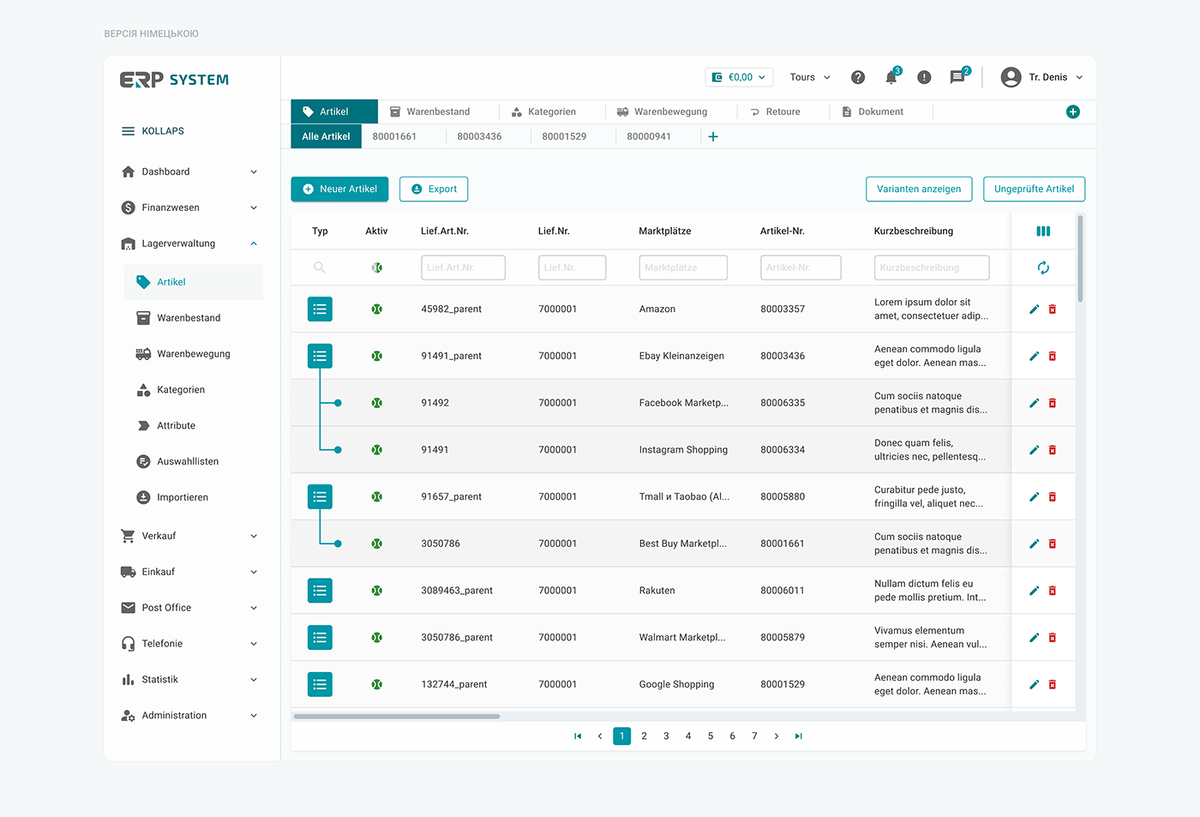The width and height of the screenshot is (1200, 817).
Task: Go to first page of pagination
Action: 578,736
